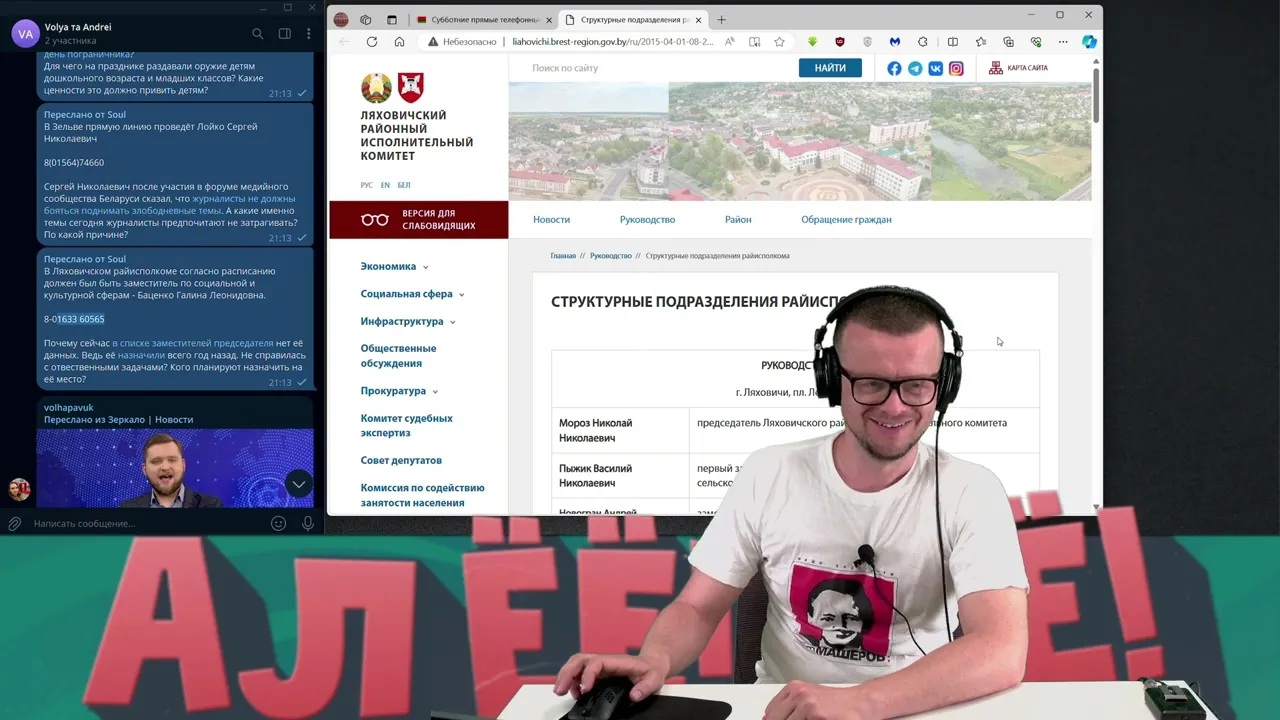Open Общественные обсуждения sidebar link
Viewport: 1280px width, 720px height.
coord(398,356)
